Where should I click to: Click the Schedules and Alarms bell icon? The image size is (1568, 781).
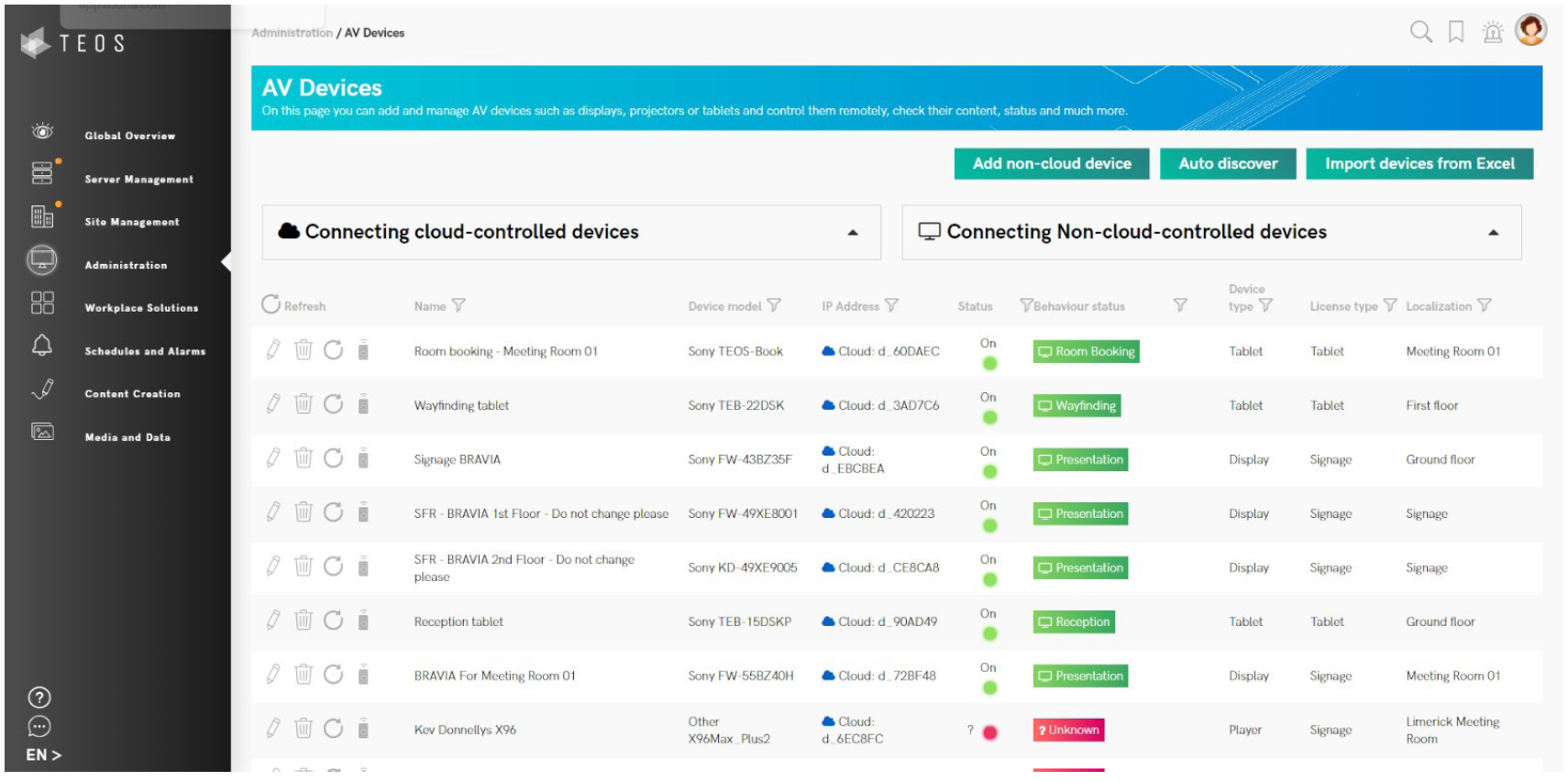[42, 346]
